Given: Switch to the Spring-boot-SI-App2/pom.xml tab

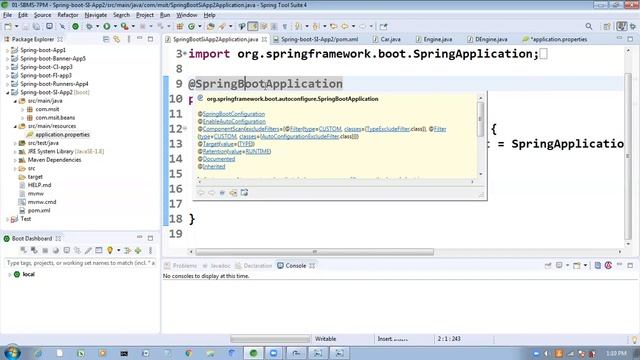Looking at the screenshot, I should 316,39.
